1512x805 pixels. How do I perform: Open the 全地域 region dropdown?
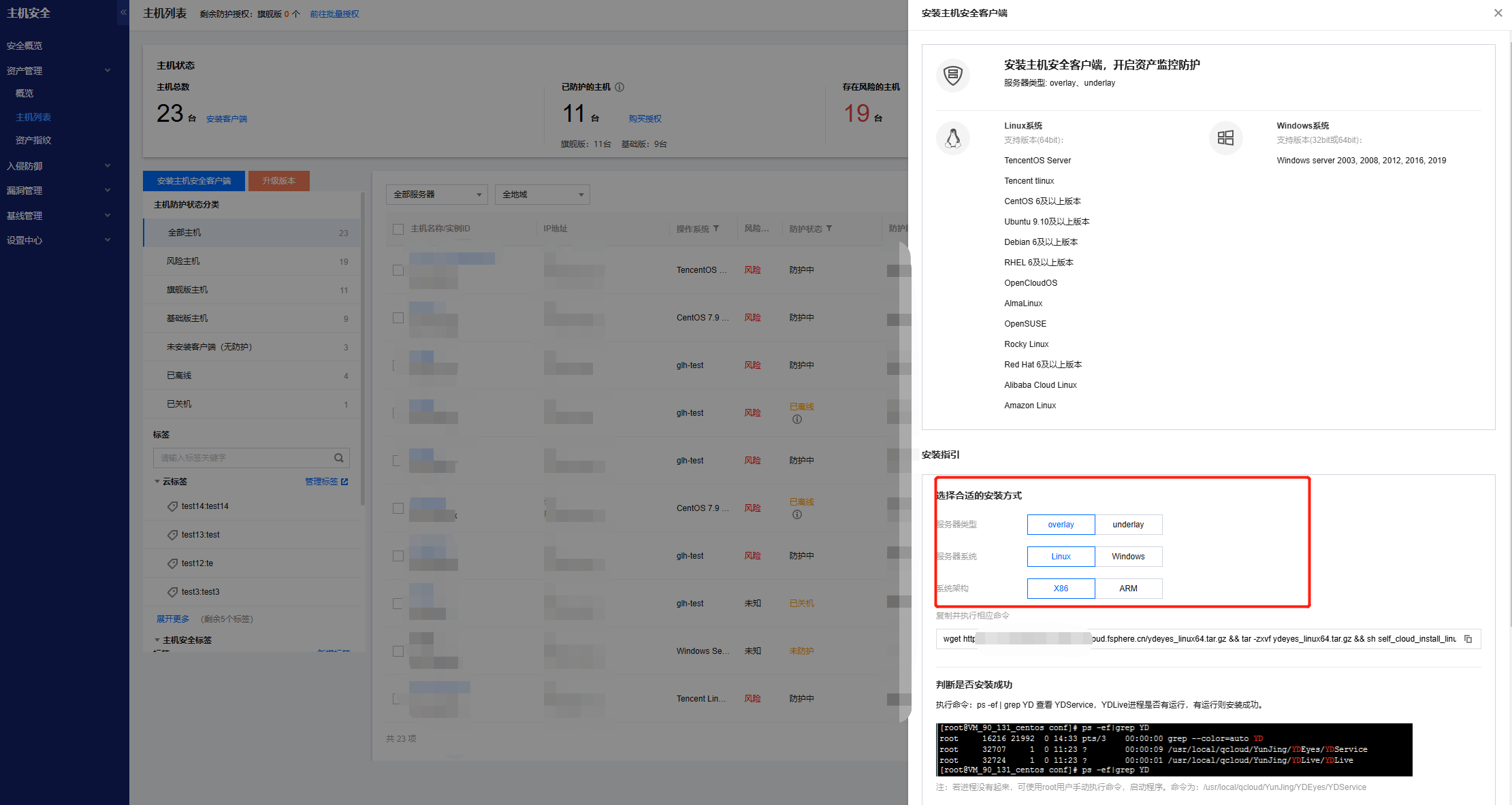coord(542,195)
